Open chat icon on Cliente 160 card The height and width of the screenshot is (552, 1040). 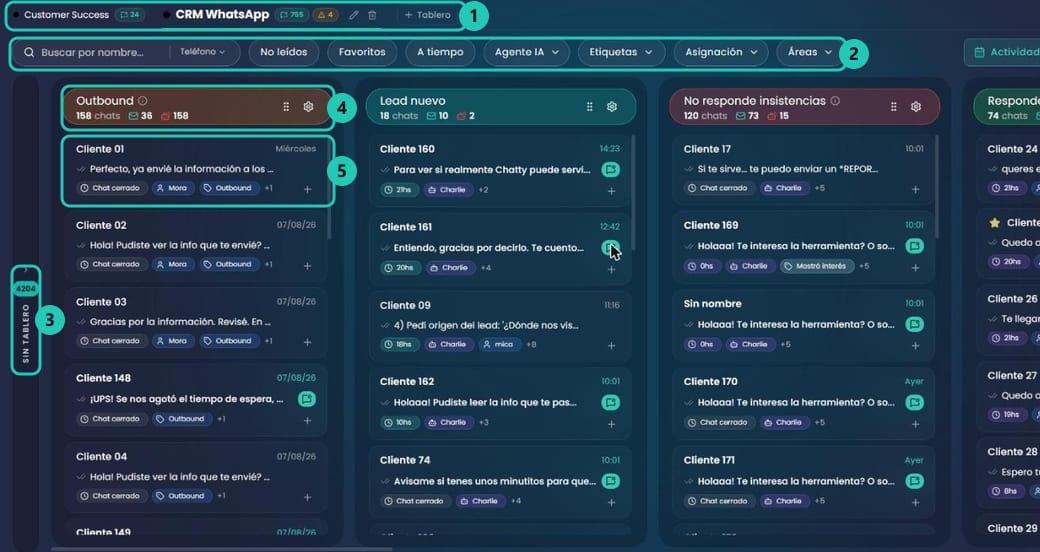tap(610, 170)
